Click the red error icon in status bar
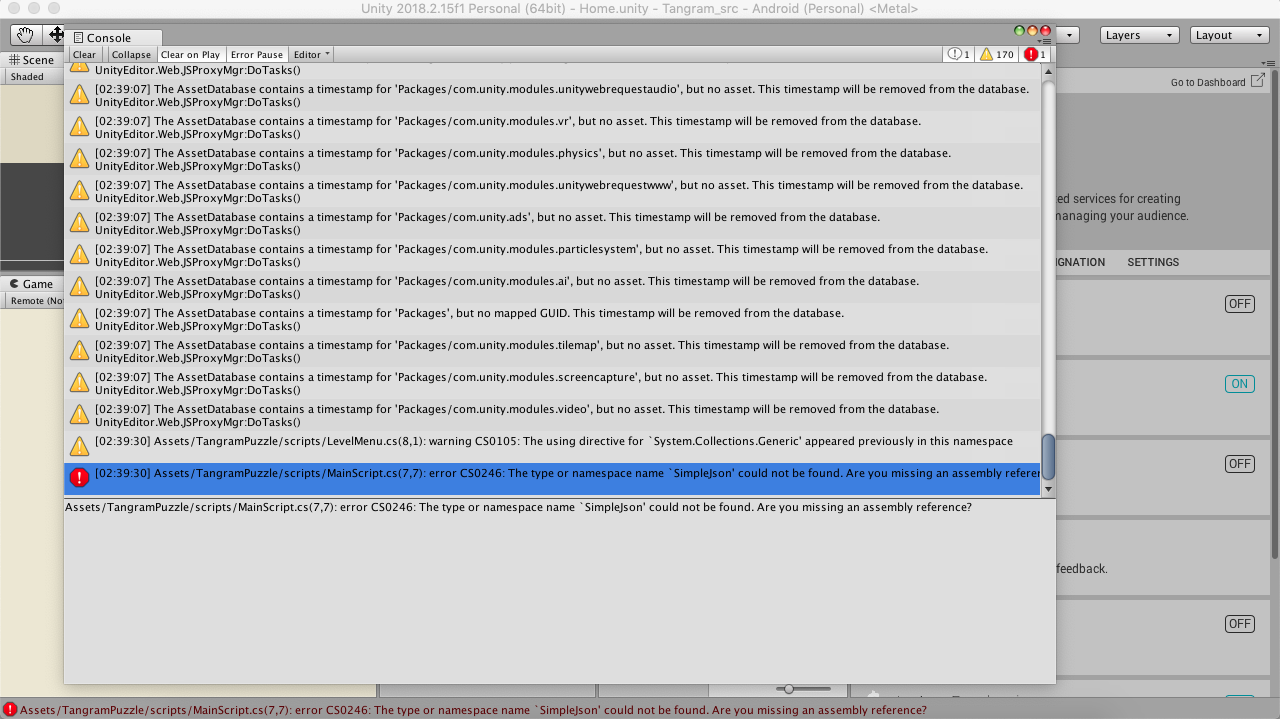The image size is (1280, 719). (x=9, y=710)
